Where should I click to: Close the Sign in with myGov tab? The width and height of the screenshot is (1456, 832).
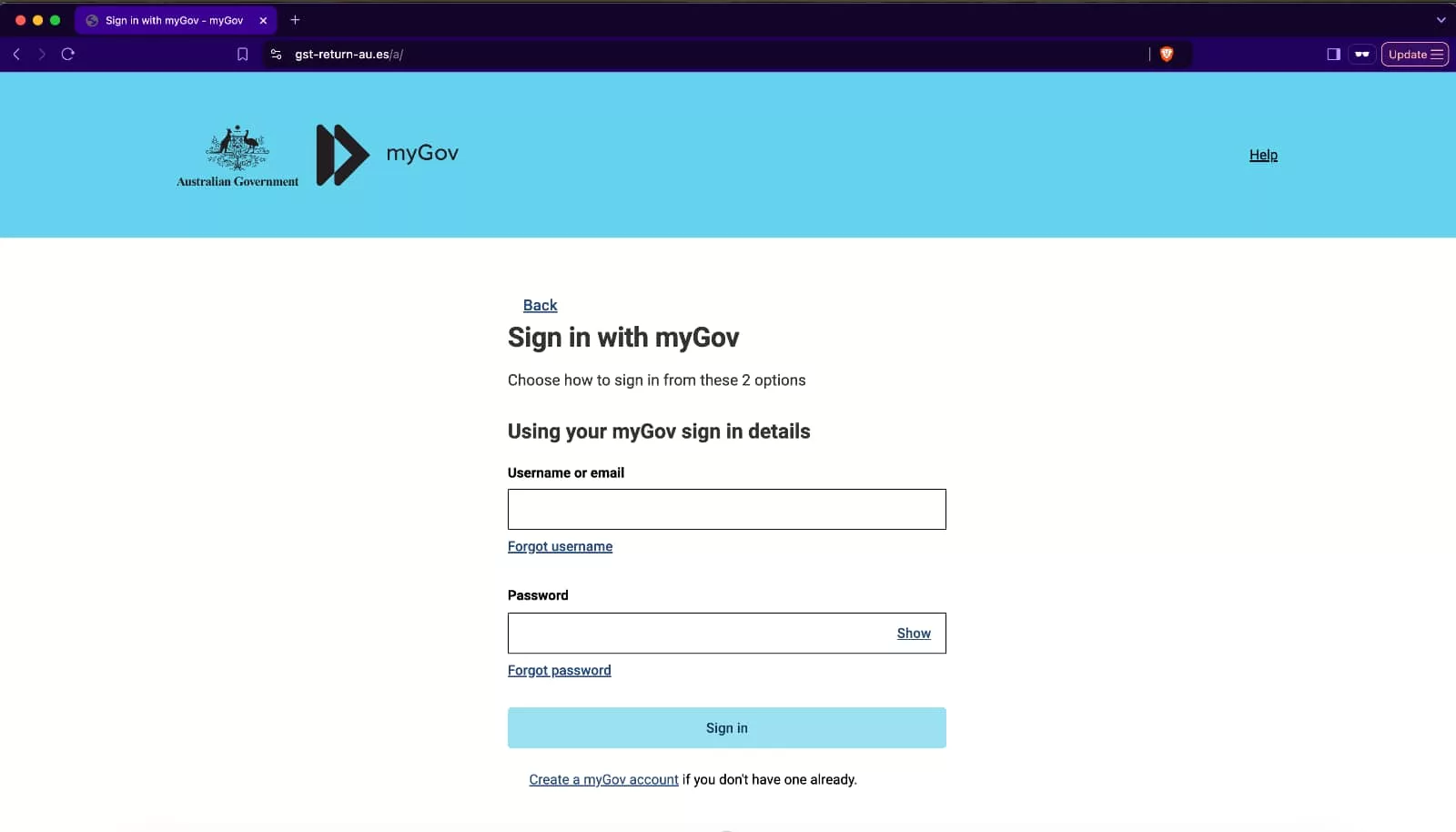[263, 20]
